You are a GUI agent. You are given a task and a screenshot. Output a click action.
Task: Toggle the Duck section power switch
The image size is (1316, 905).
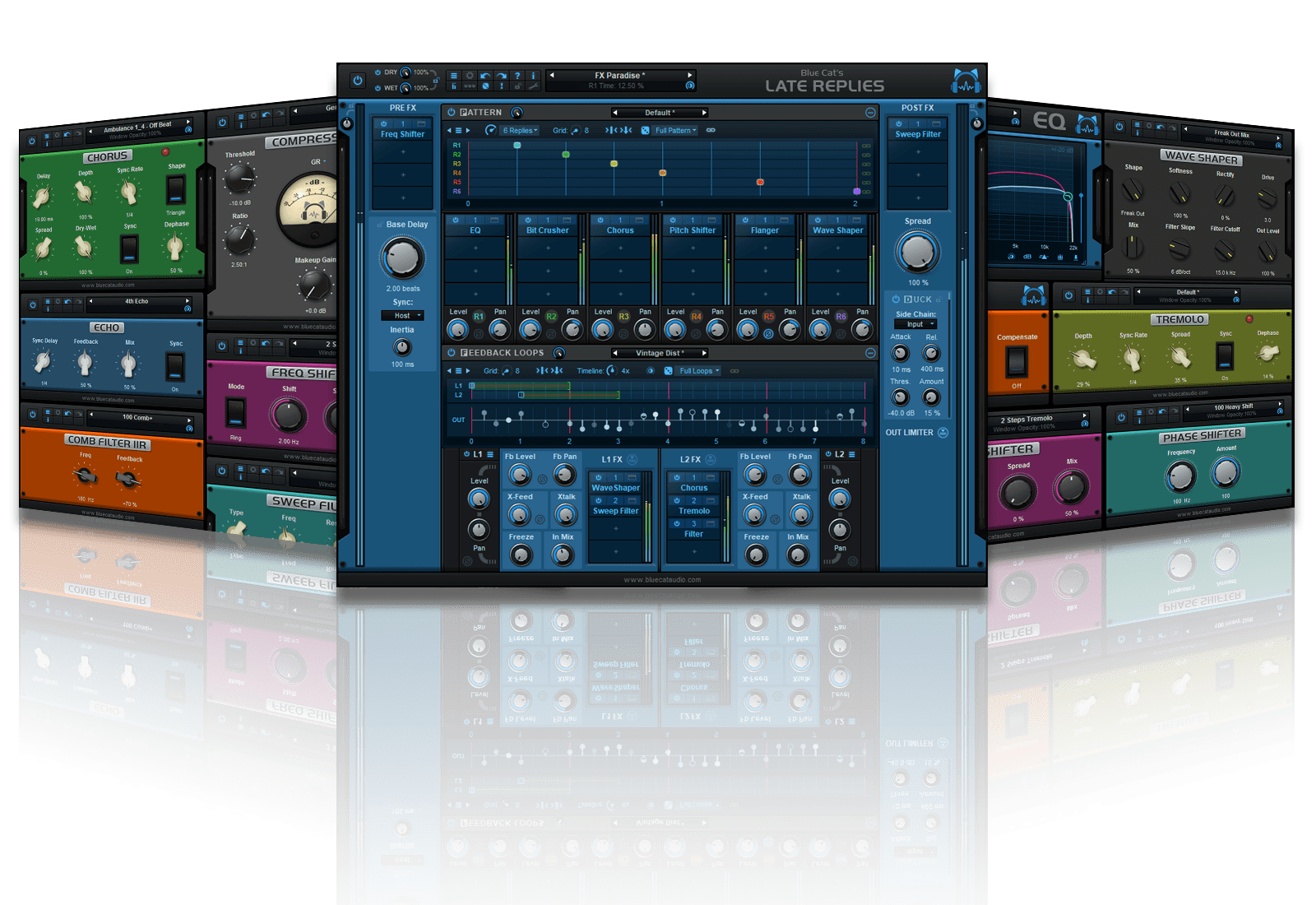896,299
